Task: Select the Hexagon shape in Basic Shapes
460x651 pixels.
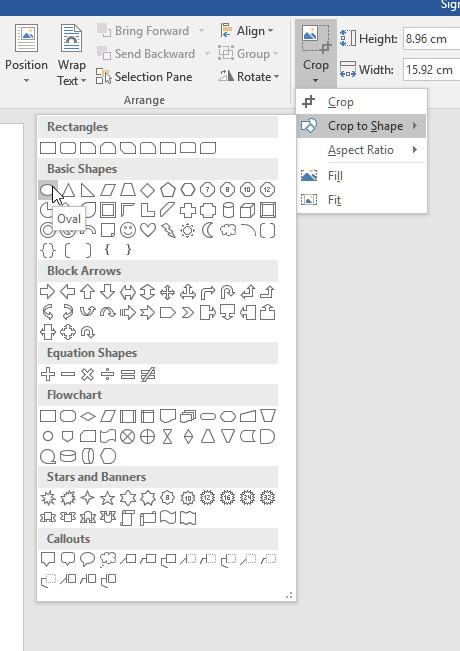Action: pos(188,190)
